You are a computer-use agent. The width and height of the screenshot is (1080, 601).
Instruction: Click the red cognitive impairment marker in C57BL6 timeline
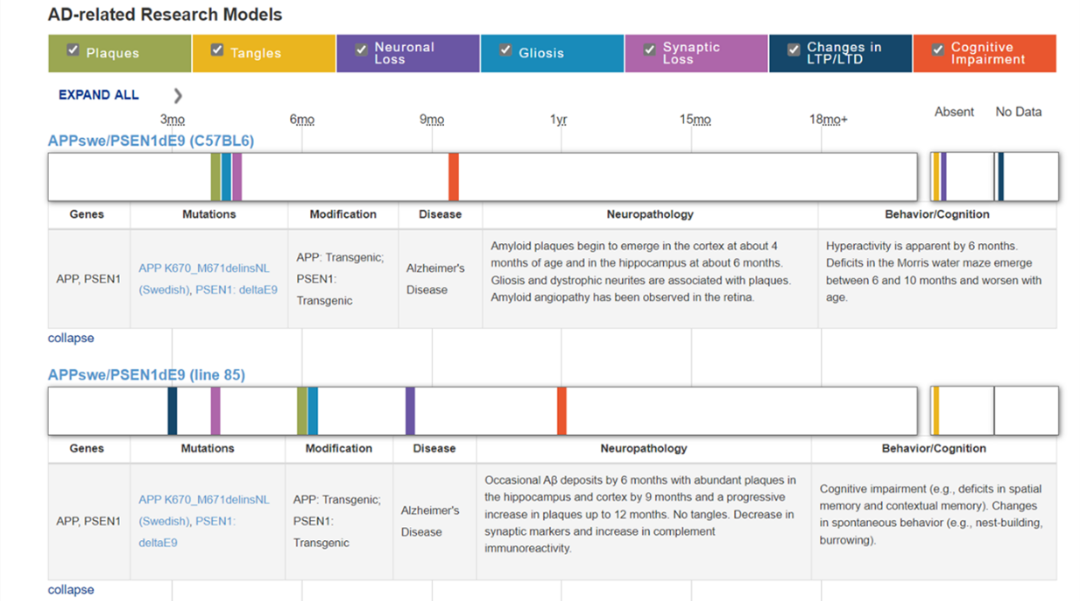tap(454, 177)
